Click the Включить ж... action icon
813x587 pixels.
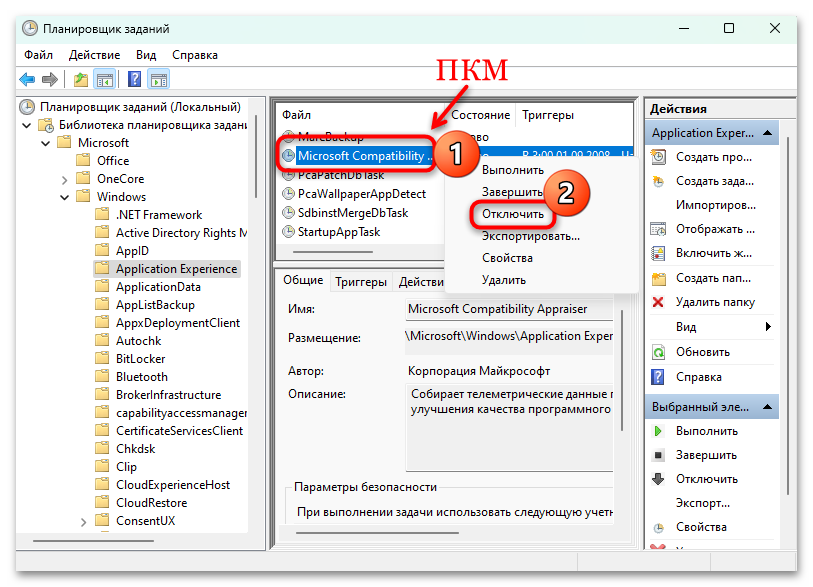[658, 253]
